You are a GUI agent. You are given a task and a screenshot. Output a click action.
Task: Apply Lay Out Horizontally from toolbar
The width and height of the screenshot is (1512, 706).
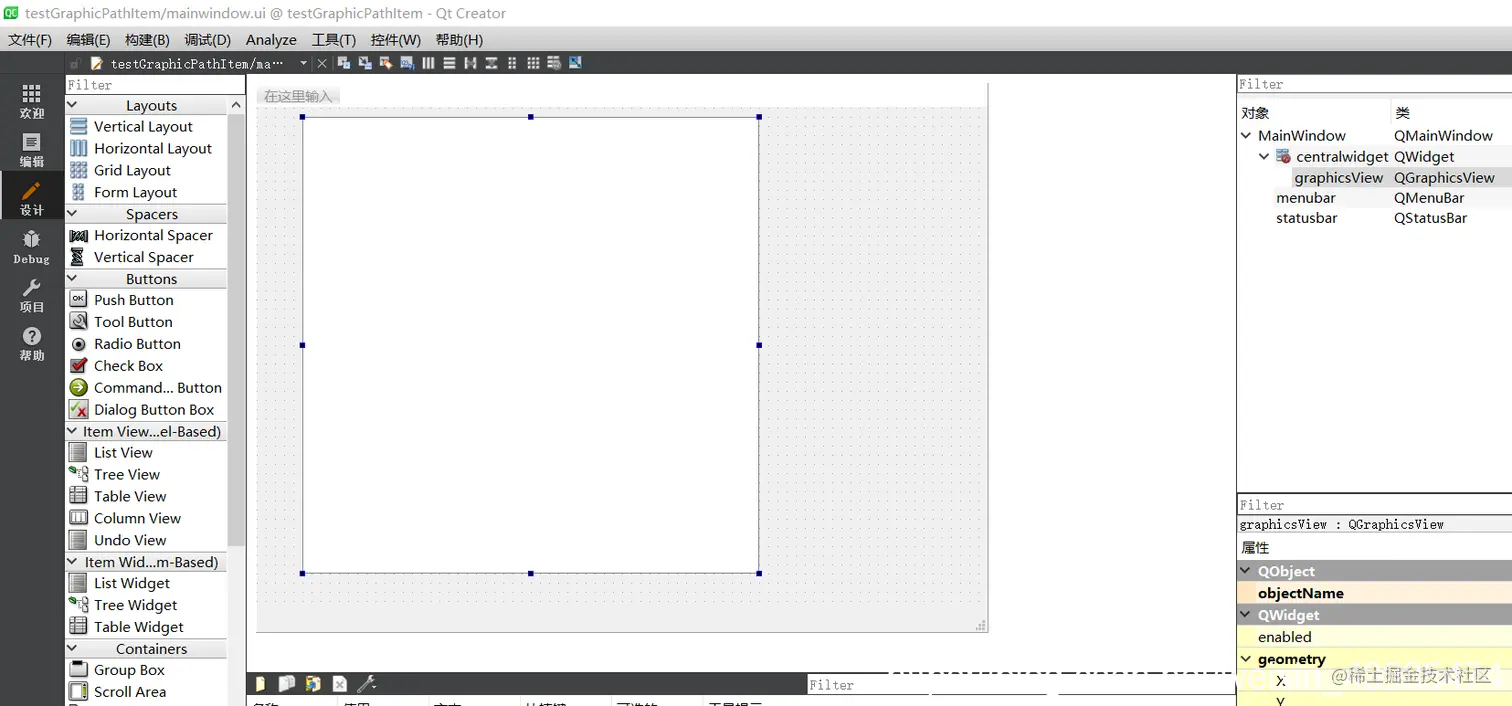pyautogui.click(x=428, y=63)
